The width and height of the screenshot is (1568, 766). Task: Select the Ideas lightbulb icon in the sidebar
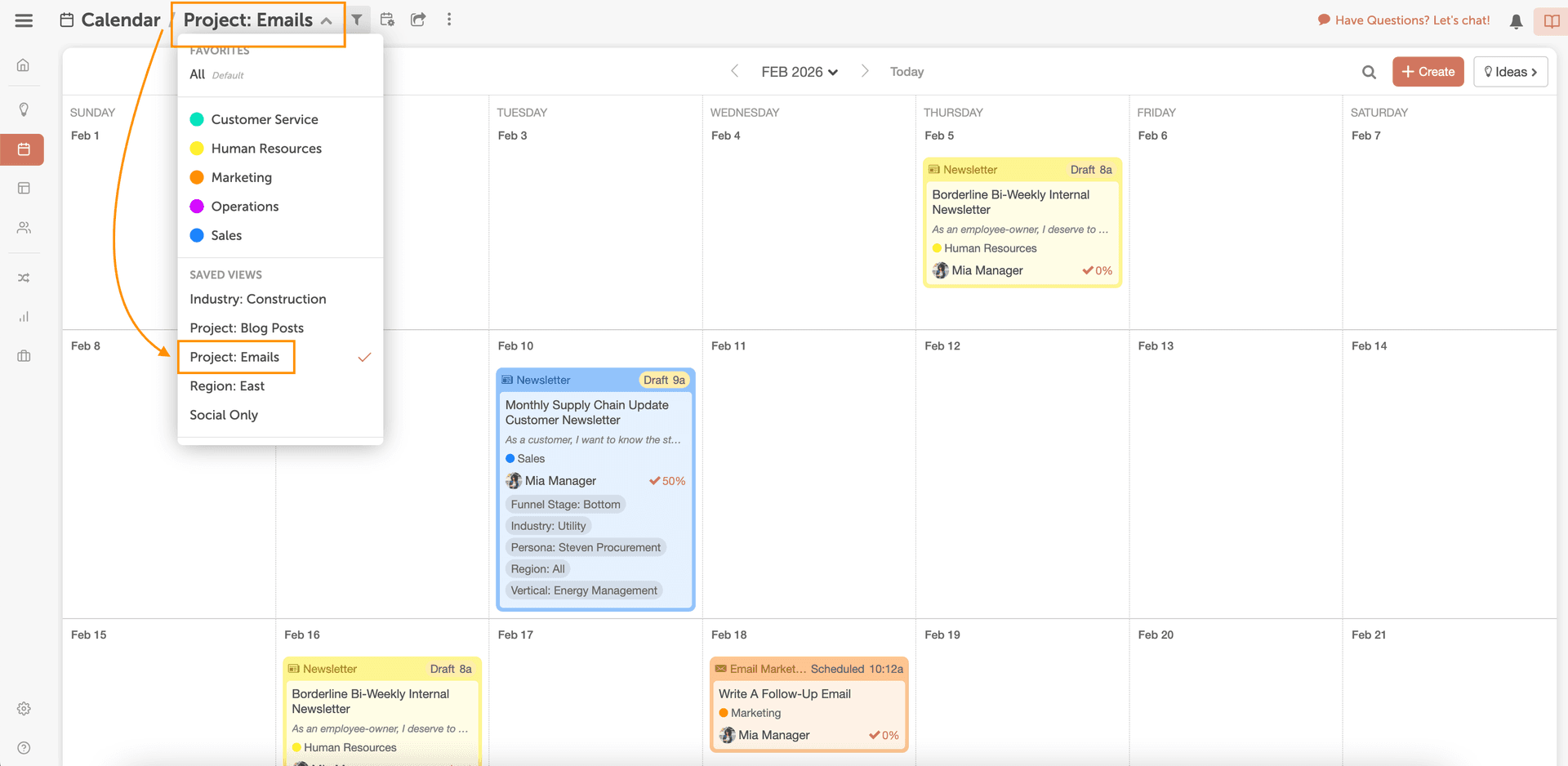(24, 109)
